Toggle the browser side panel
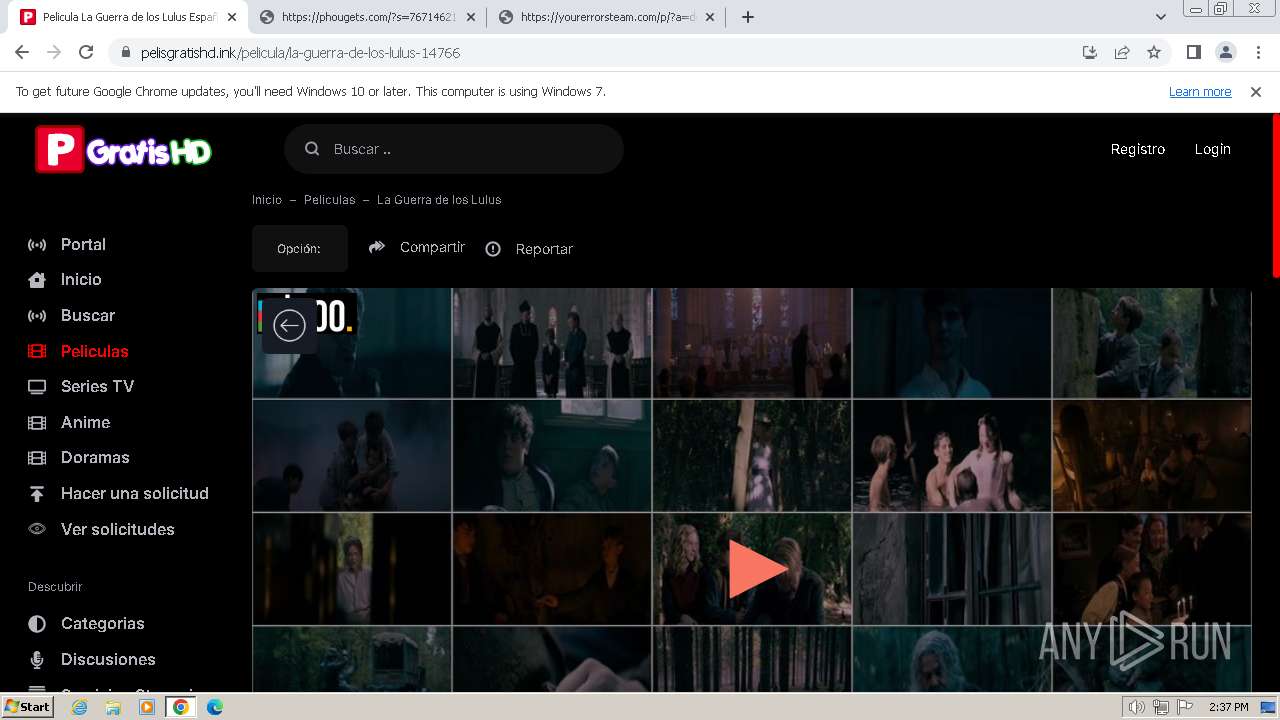 click(1193, 52)
